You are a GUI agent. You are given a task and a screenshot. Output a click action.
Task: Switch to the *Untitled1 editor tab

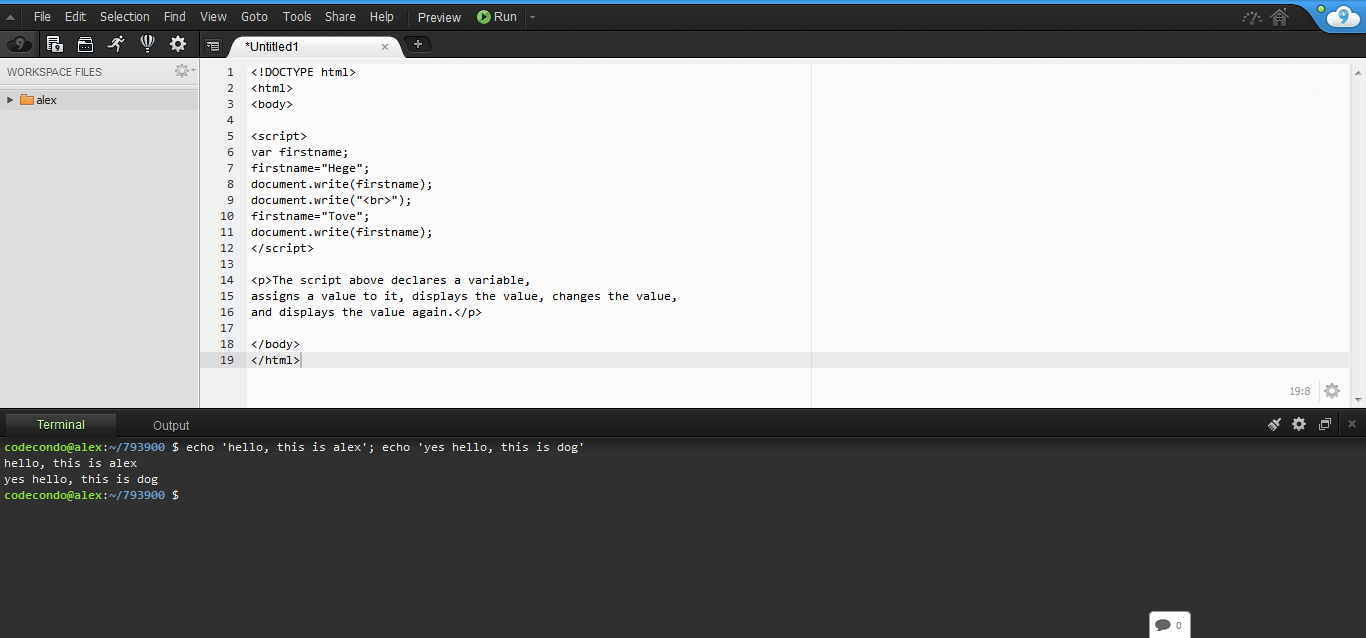315,46
